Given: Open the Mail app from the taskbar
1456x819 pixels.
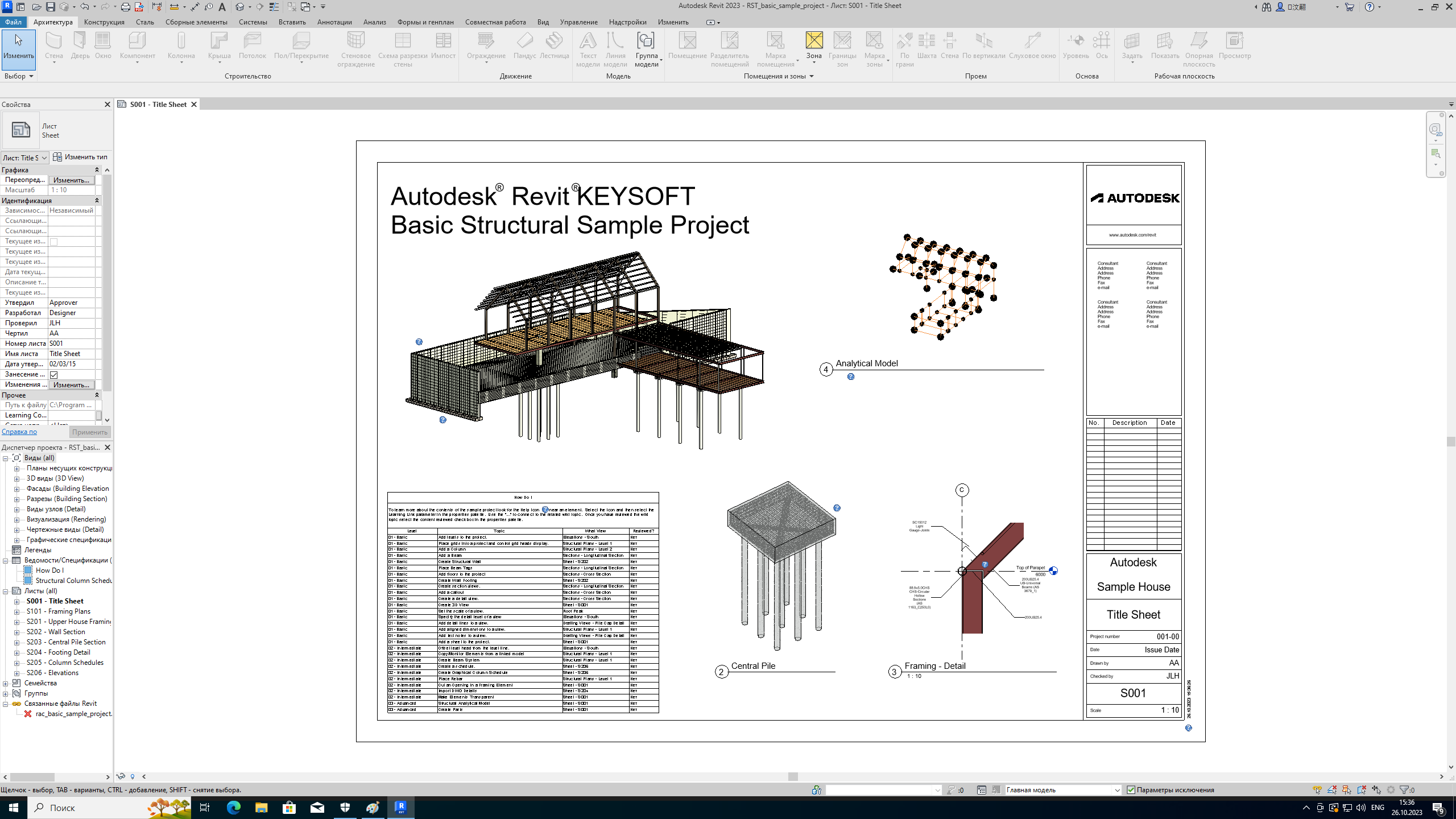Looking at the screenshot, I should pyautogui.click(x=317, y=808).
